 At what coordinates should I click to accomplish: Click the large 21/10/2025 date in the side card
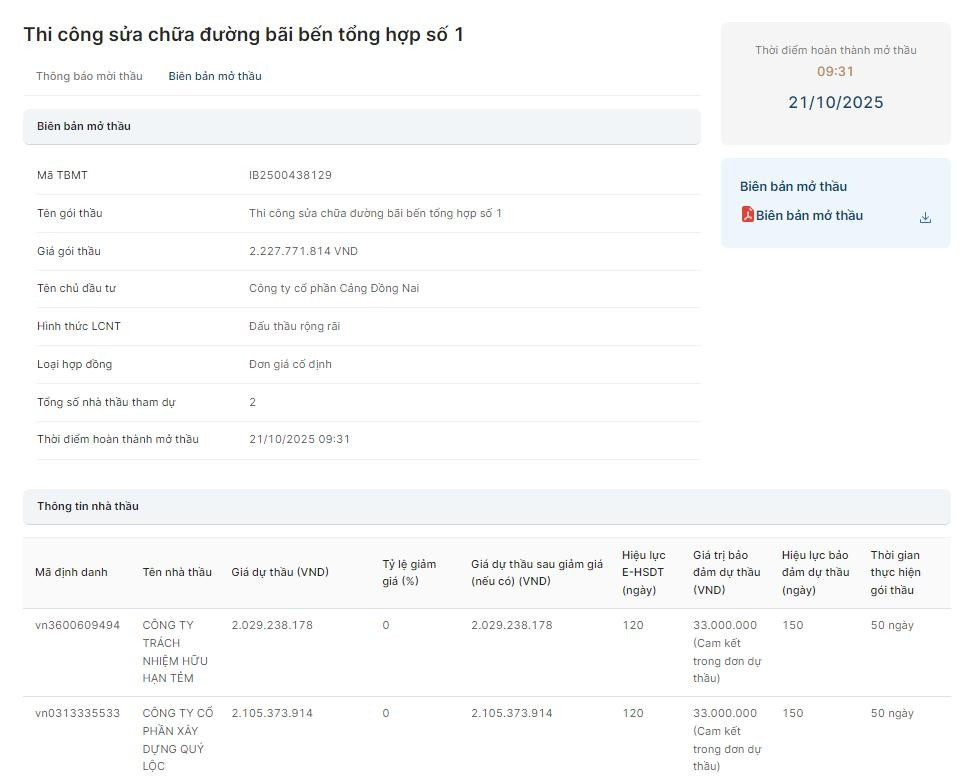coord(835,102)
